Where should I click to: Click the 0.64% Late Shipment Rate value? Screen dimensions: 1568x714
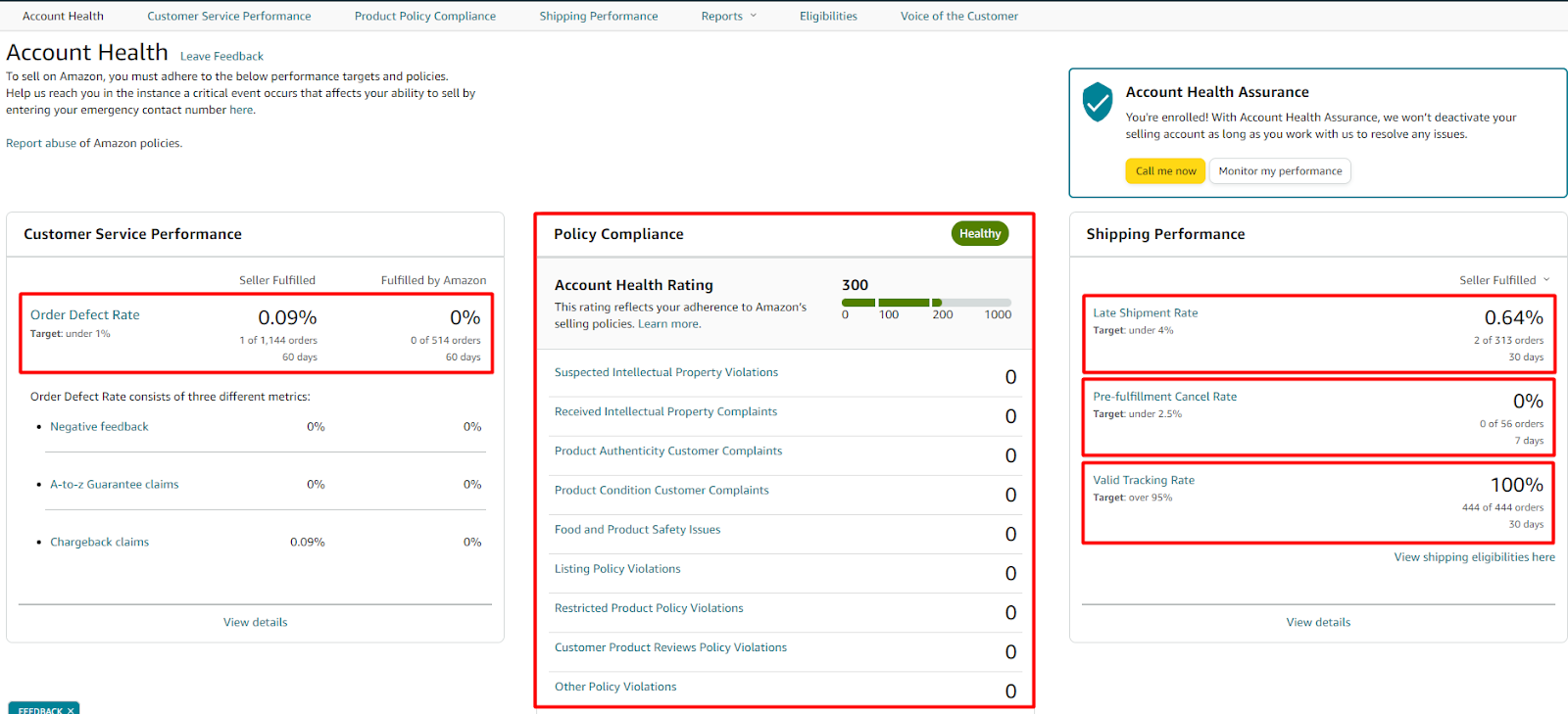tap(1514, 318)
